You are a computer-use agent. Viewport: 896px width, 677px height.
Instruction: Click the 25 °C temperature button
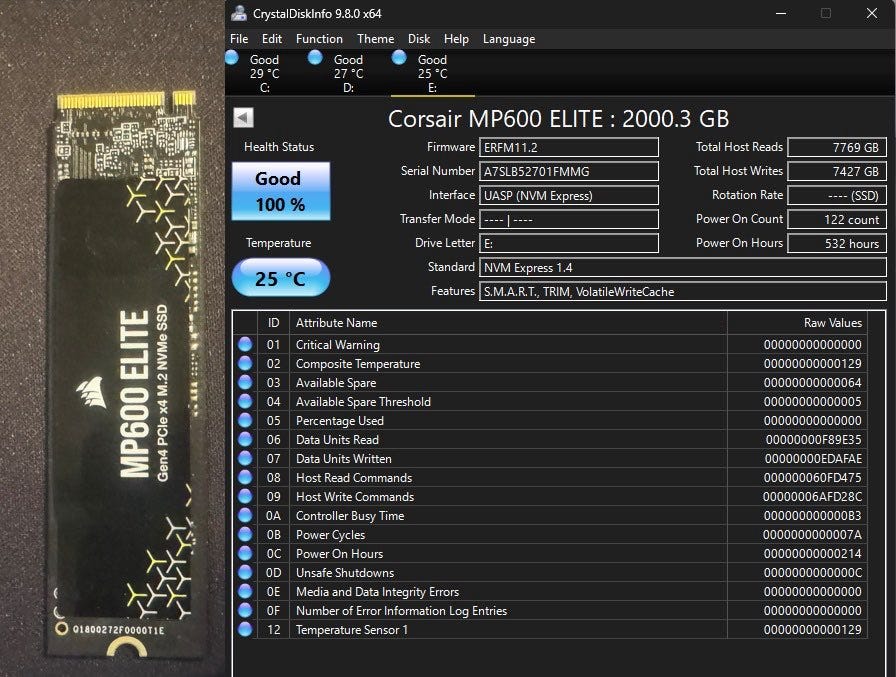tap(281, 278)
